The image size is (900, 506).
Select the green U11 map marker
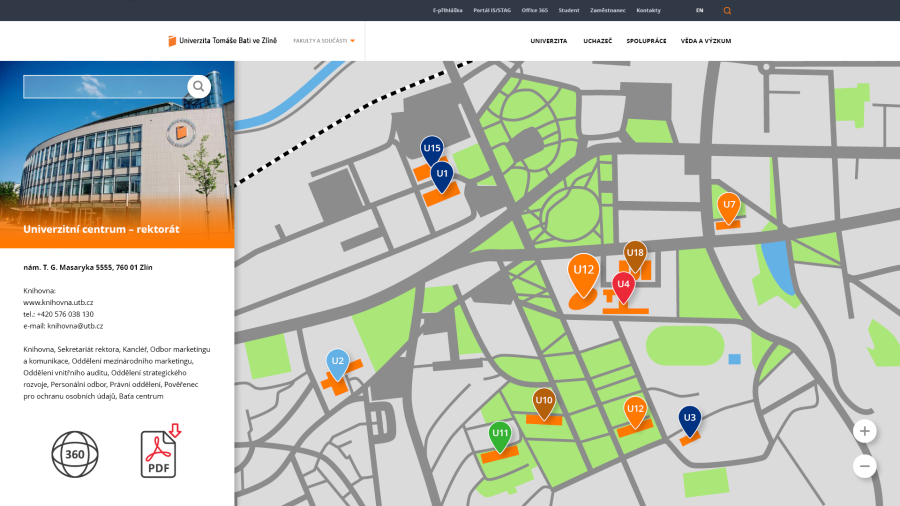pyautogui.click(x=500, y=435)
